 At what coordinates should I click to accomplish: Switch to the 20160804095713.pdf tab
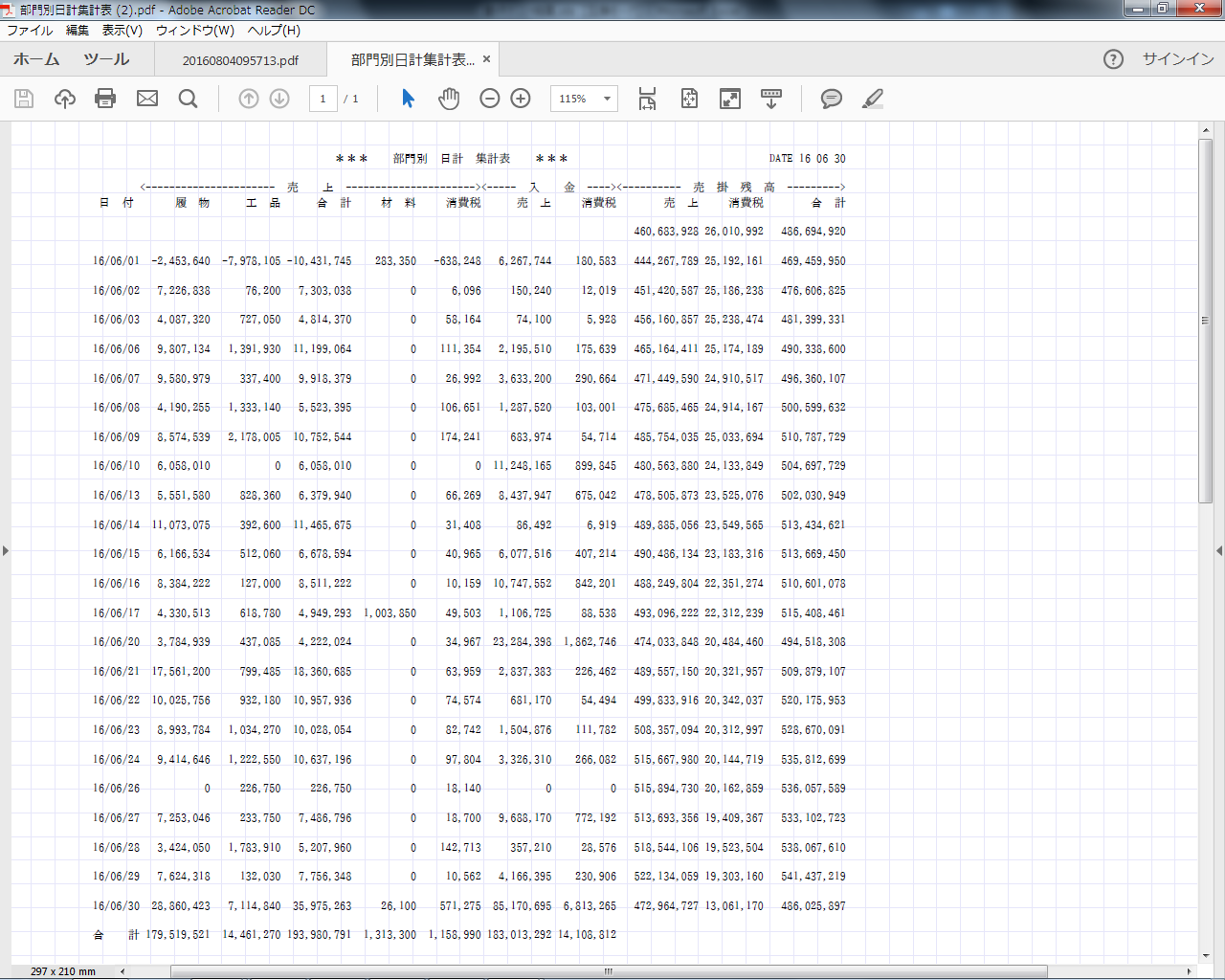[x=240, y=60]
